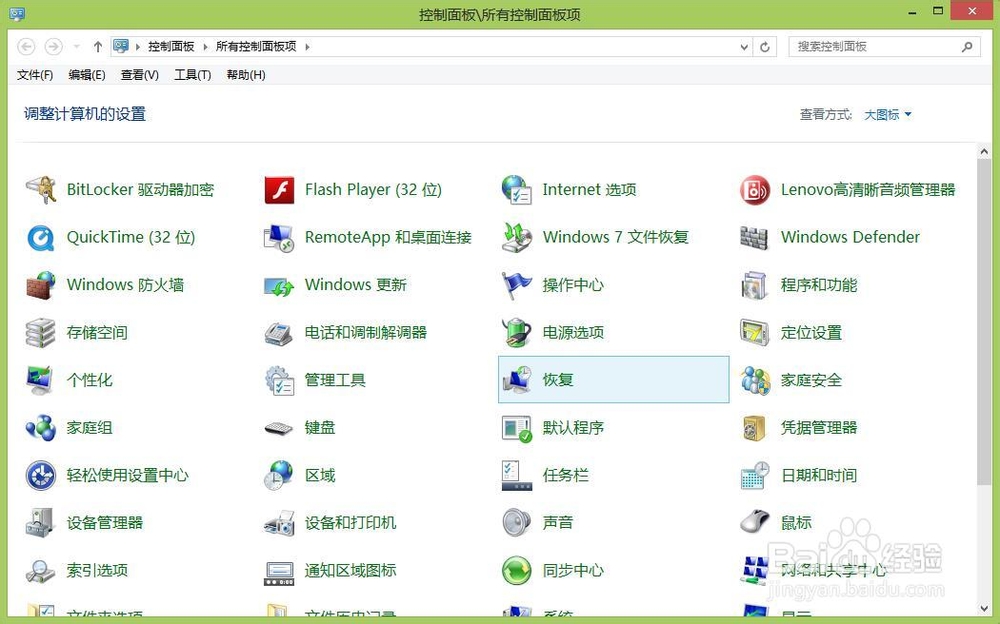Open the 恢复 recovery icon
Screen dimensions: 1000x624
[x=517, y=380]
